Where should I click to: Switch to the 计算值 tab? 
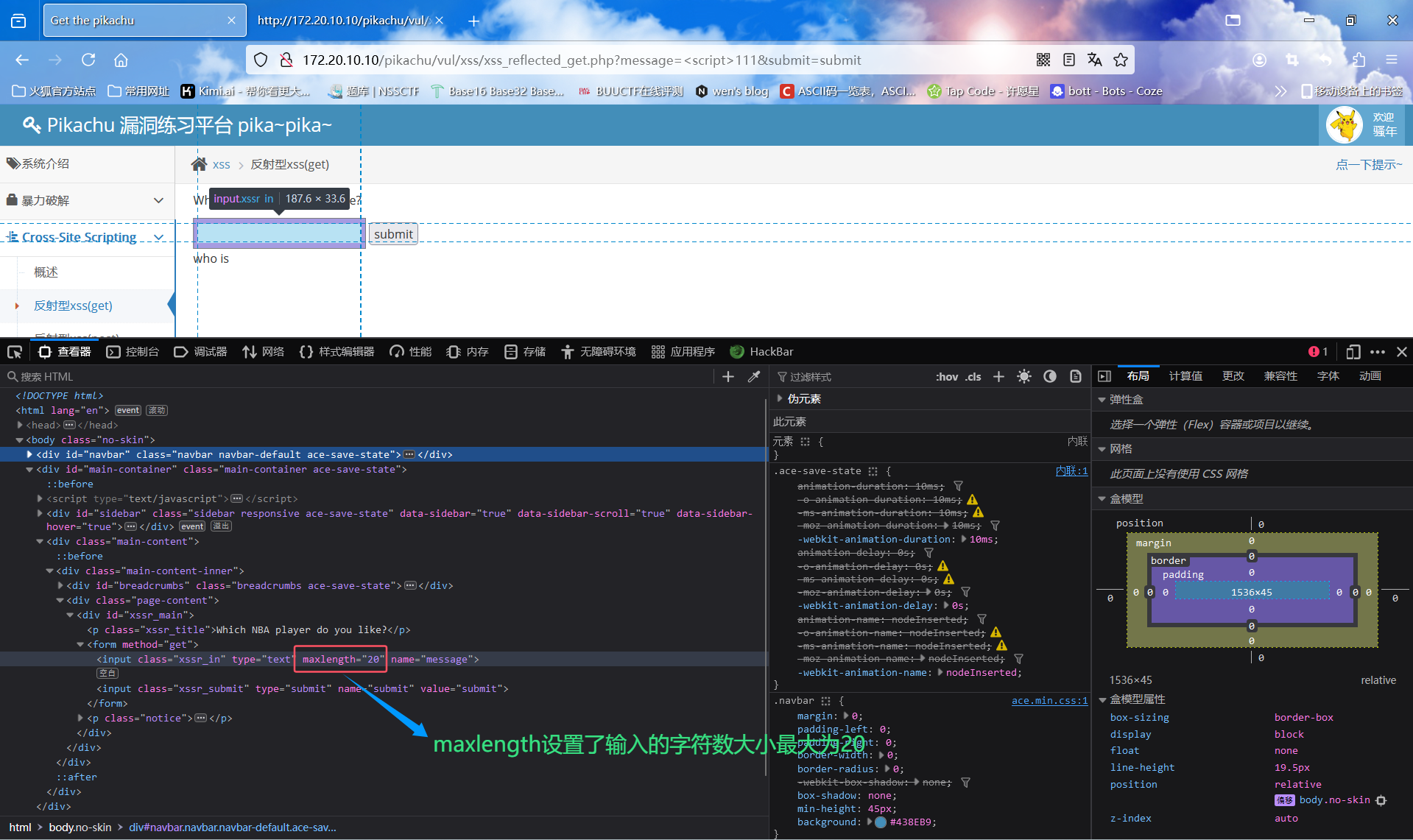pos(1185,376)
